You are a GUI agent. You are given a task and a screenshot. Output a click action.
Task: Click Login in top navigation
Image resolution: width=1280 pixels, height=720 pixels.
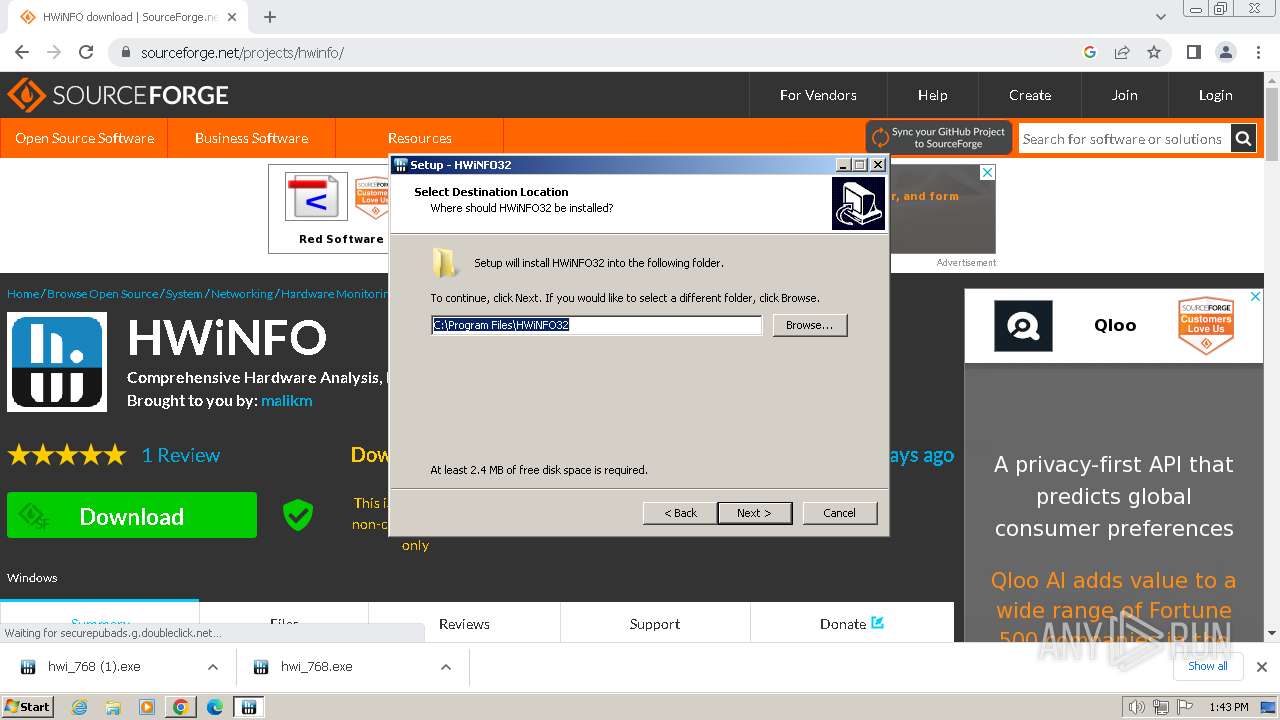(x=1216, y=95)
